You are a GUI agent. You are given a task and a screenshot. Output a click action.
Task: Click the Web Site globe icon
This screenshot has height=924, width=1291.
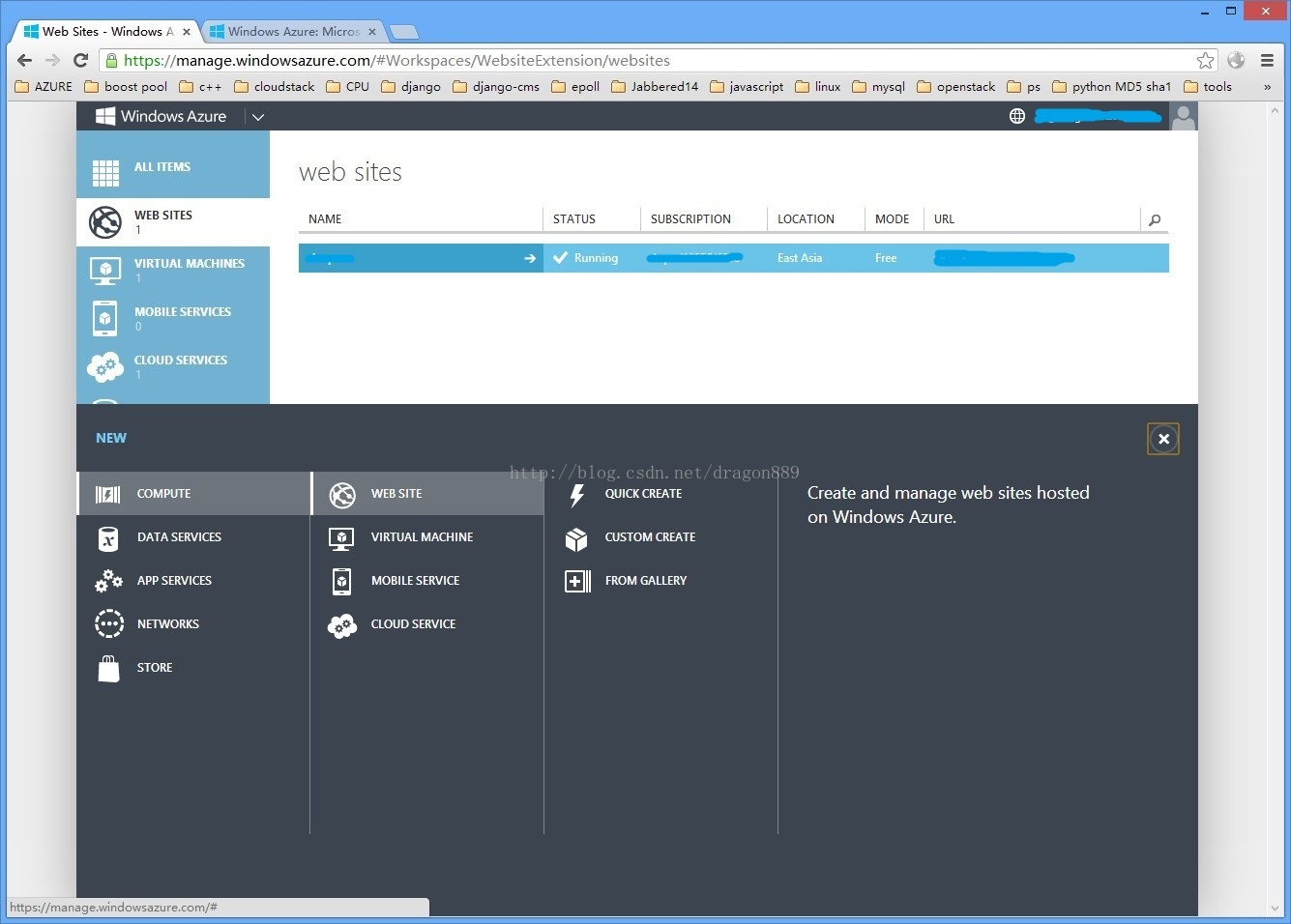[342, 495]
